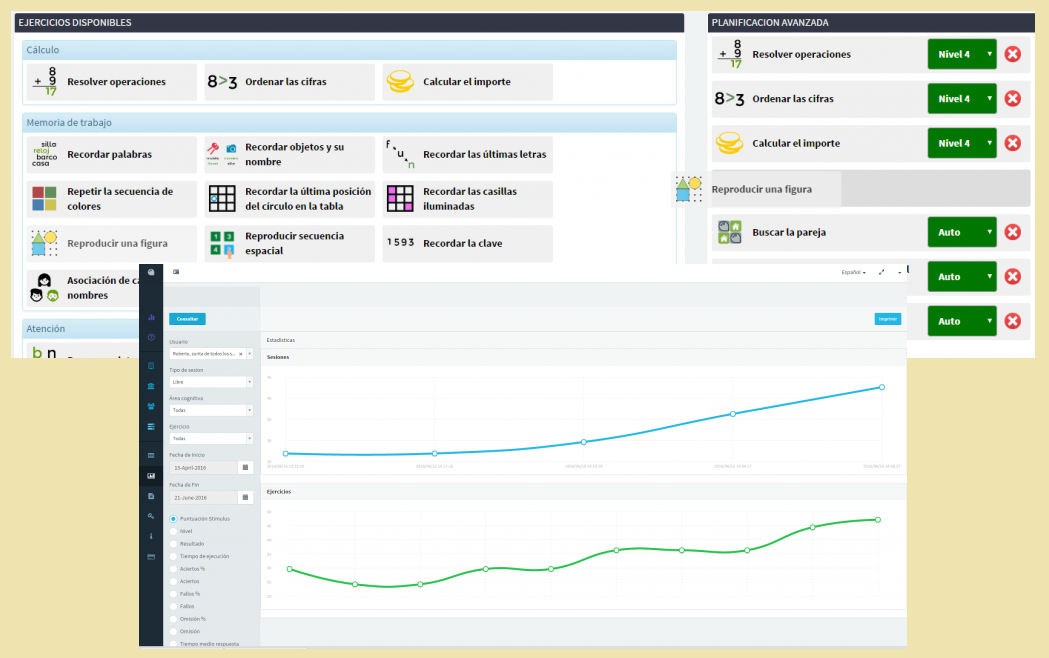Remove Buscar la pareja exercise from plan

(x=1012, y=232)
